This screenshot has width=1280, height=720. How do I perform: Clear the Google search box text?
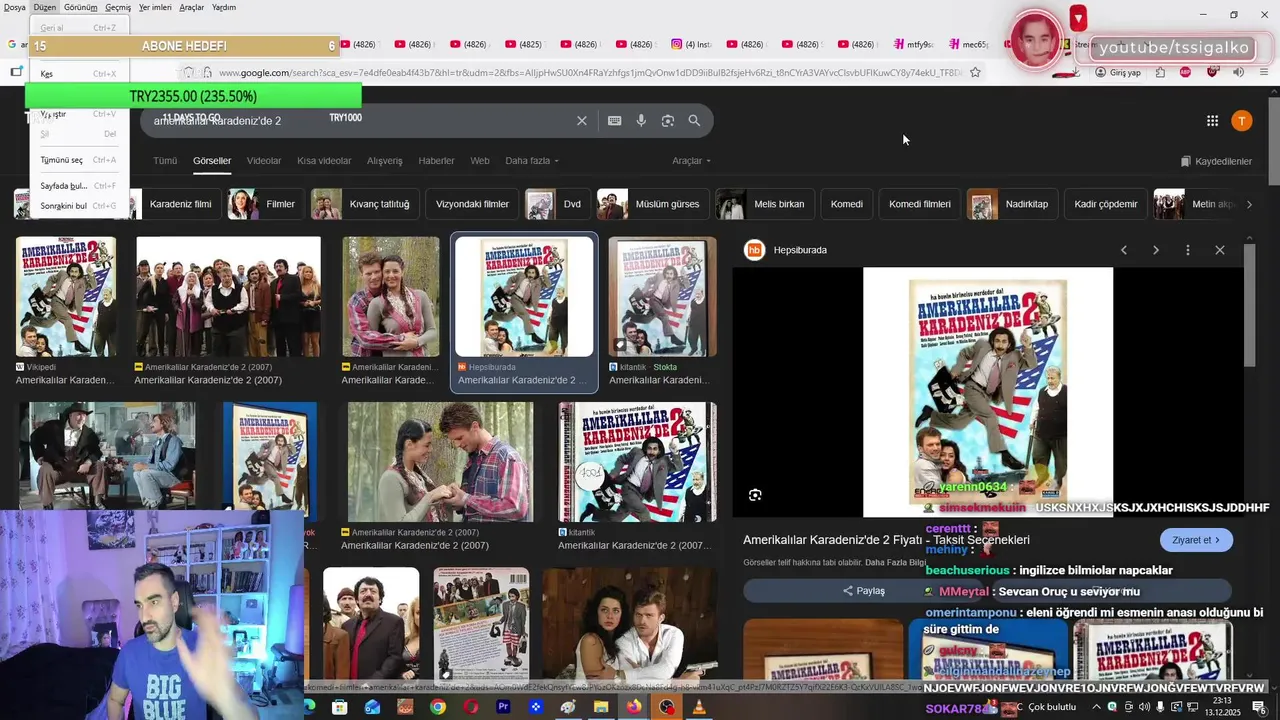pos(581,120)
